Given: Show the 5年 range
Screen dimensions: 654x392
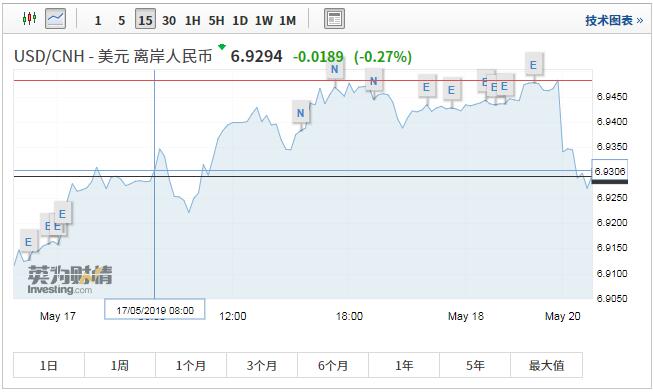Looking at the screenshot, I should point(475,365).
